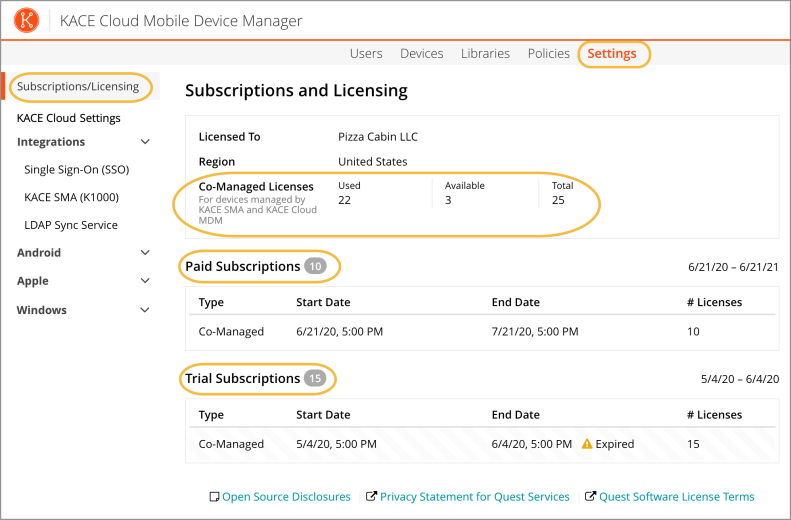Click the external link icon before Quest License Terms
The width and height of the screenshot is (791, 520).
pyautogui.click(x=590, y=496)
